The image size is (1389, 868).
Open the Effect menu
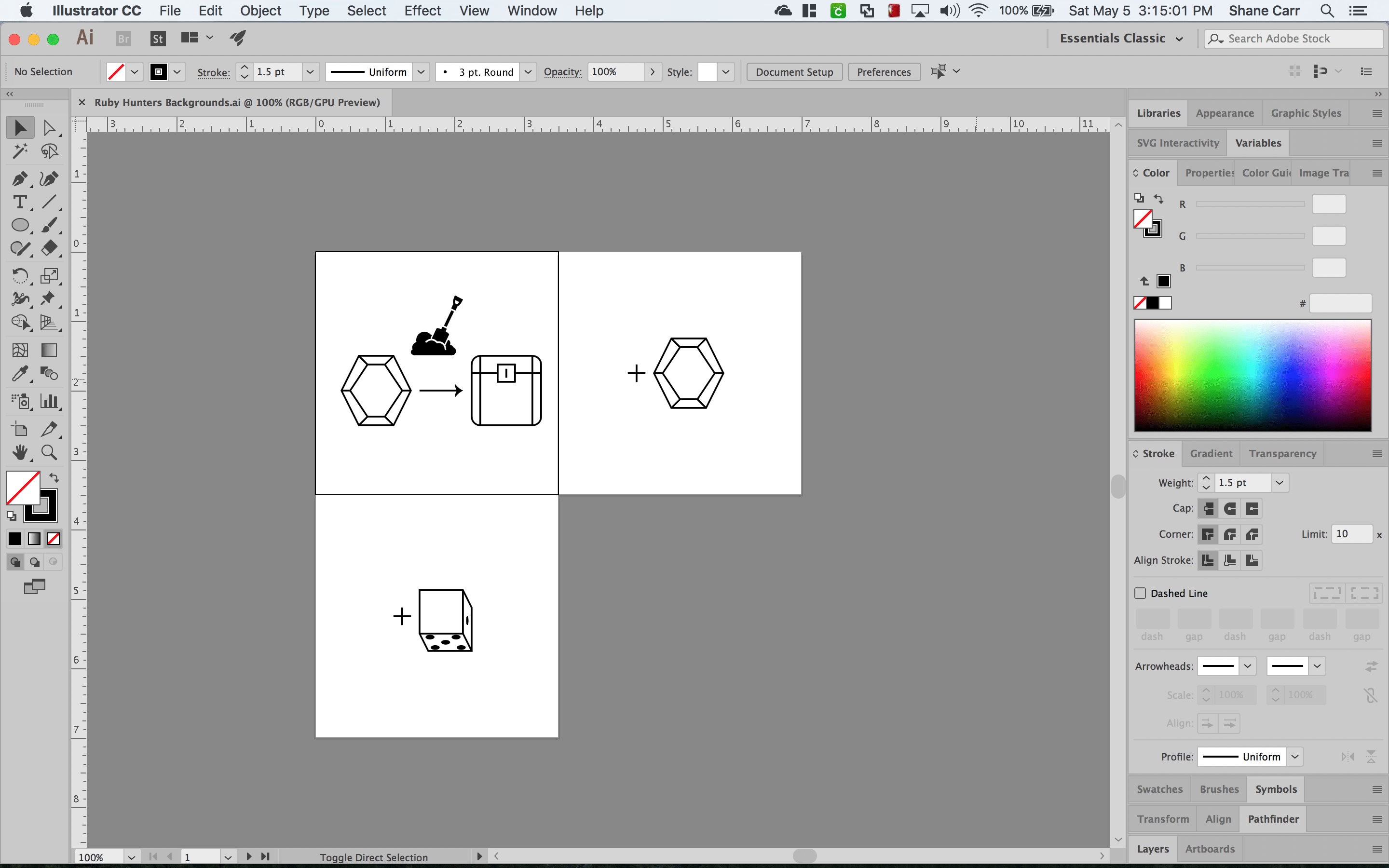pyautogui.click(x=422, y=11)
